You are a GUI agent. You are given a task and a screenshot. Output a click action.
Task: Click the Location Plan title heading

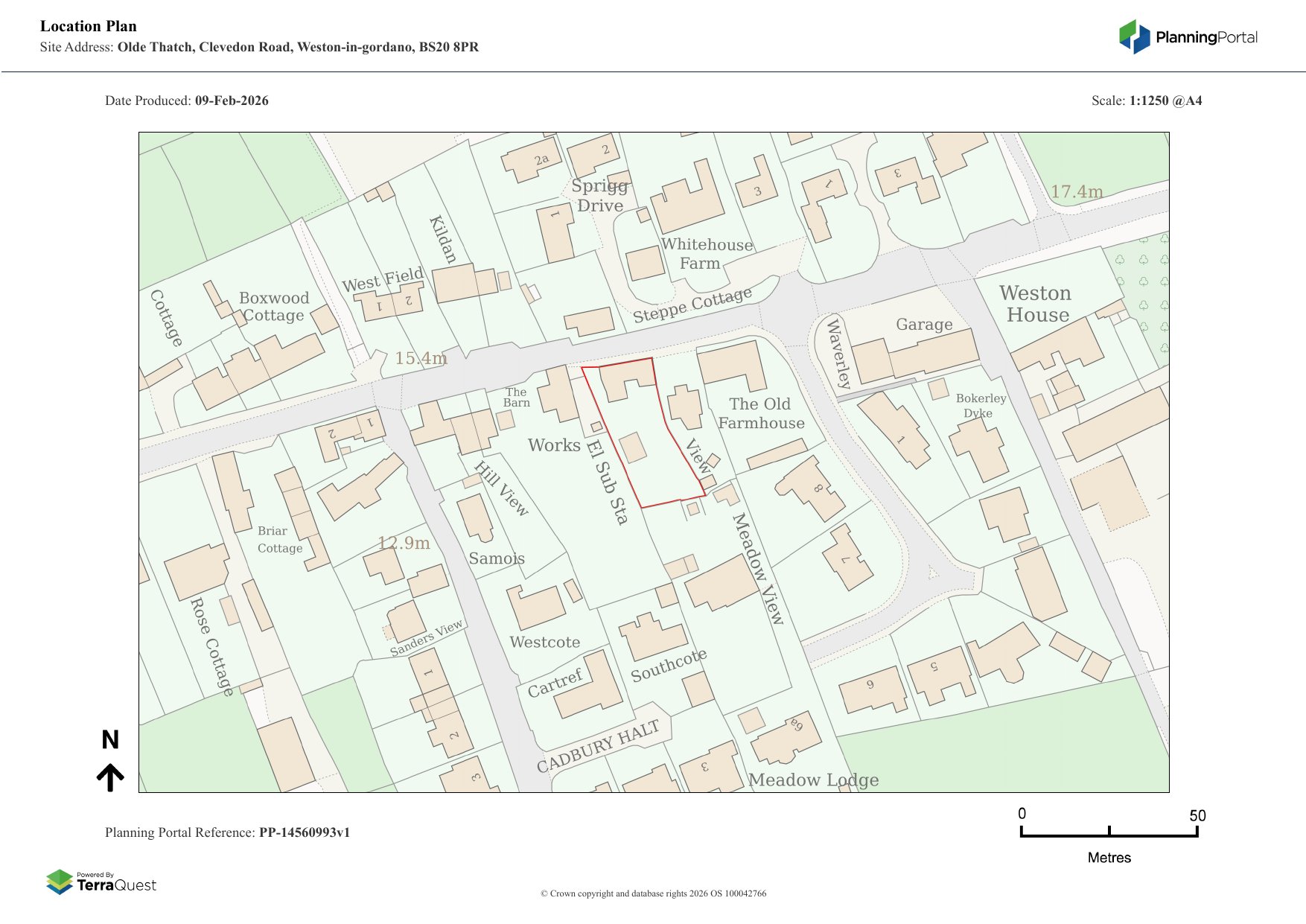click(89, 26)
